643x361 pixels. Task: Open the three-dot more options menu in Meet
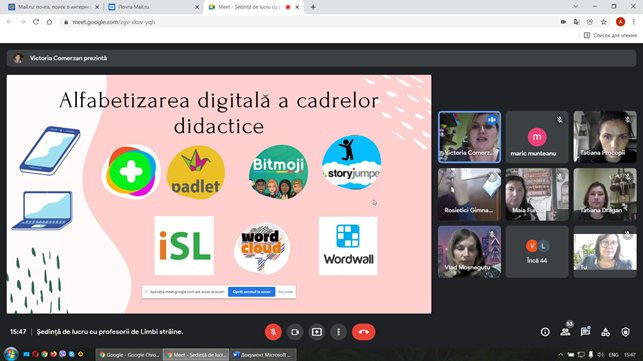[x=338, y=332]
